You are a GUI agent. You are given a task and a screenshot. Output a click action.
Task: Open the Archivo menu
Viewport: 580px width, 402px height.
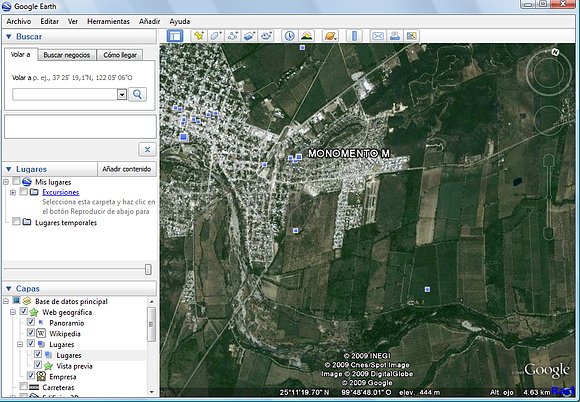point(19,21)
